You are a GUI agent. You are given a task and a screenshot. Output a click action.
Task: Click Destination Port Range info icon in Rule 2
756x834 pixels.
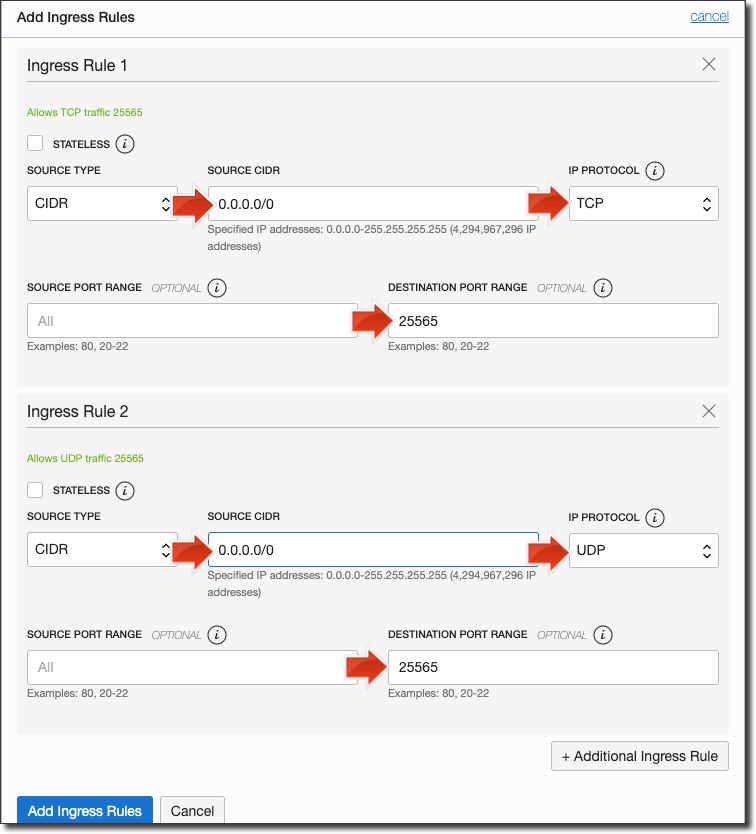[602, 635]
